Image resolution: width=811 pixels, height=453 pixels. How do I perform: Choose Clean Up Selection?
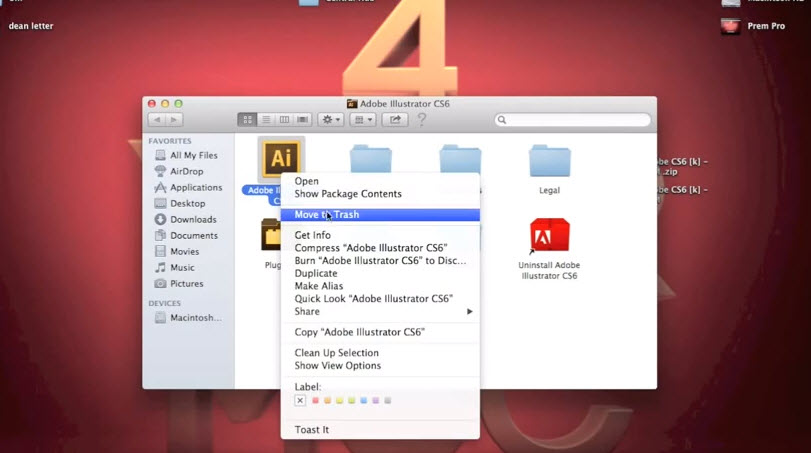tap(380, 353)
